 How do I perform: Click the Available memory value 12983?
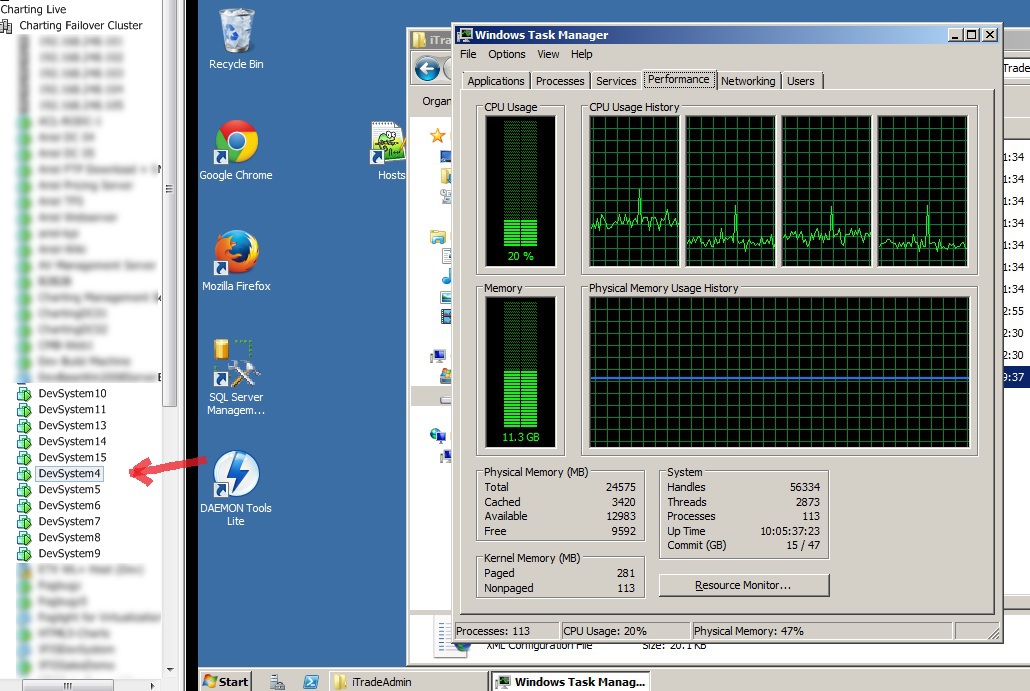[x=620, y=516]
